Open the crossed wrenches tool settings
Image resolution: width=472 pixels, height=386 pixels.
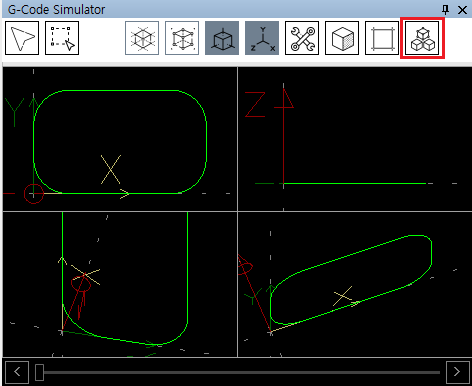tap(302, 38)
